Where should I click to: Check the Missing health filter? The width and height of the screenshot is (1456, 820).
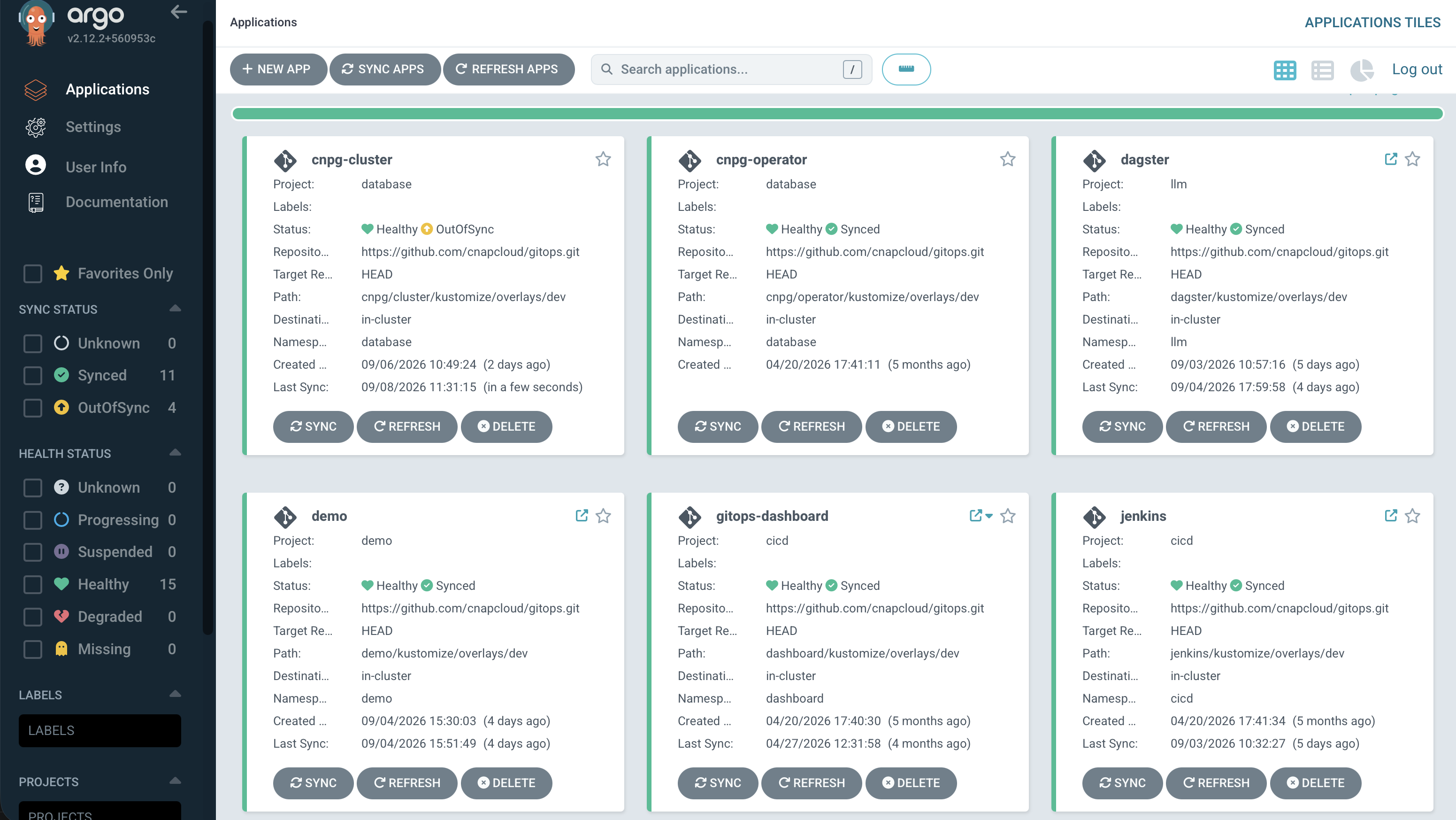click(33, 649)
